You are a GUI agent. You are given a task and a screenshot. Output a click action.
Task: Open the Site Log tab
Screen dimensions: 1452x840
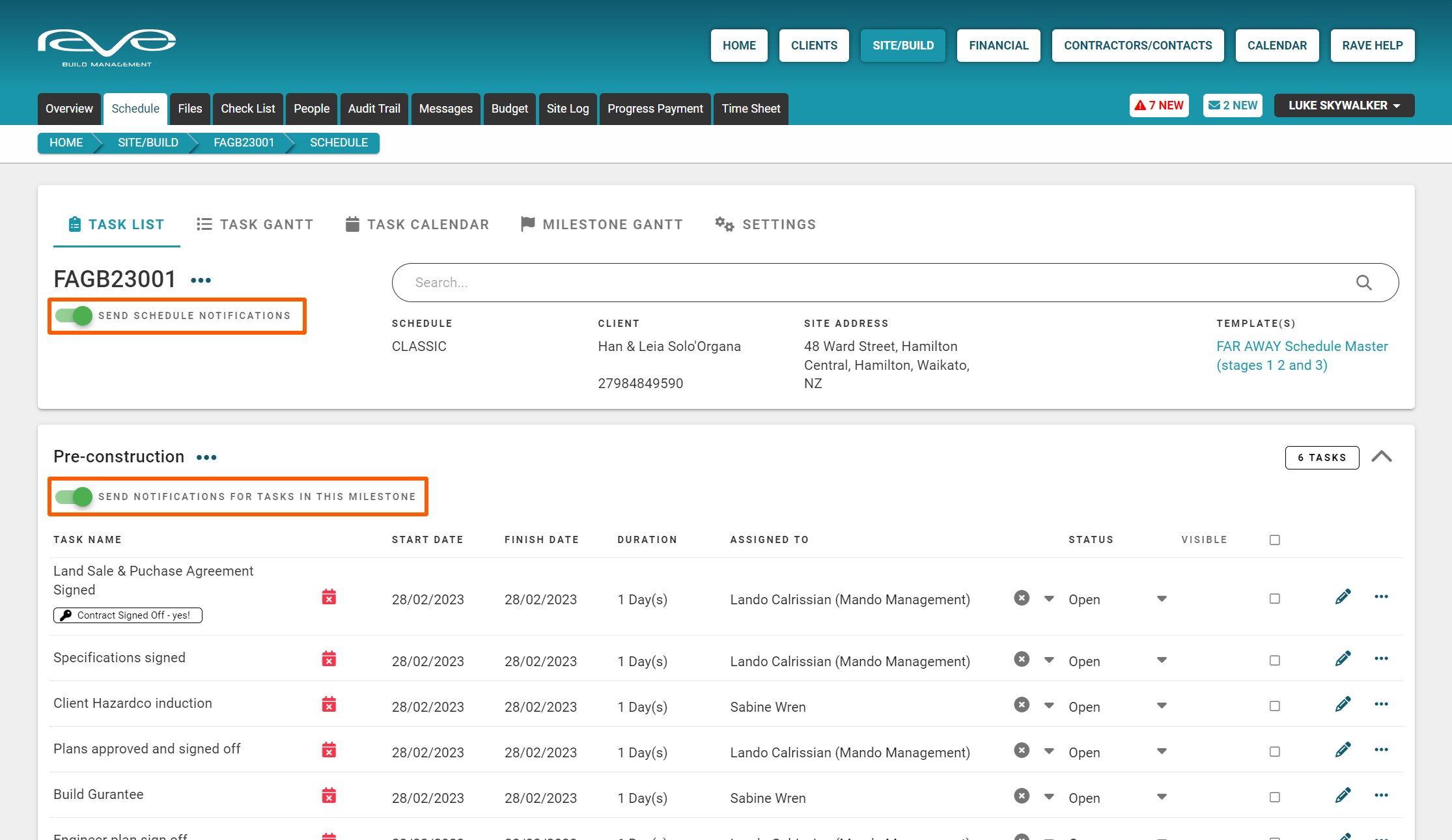tap(567, 109)
